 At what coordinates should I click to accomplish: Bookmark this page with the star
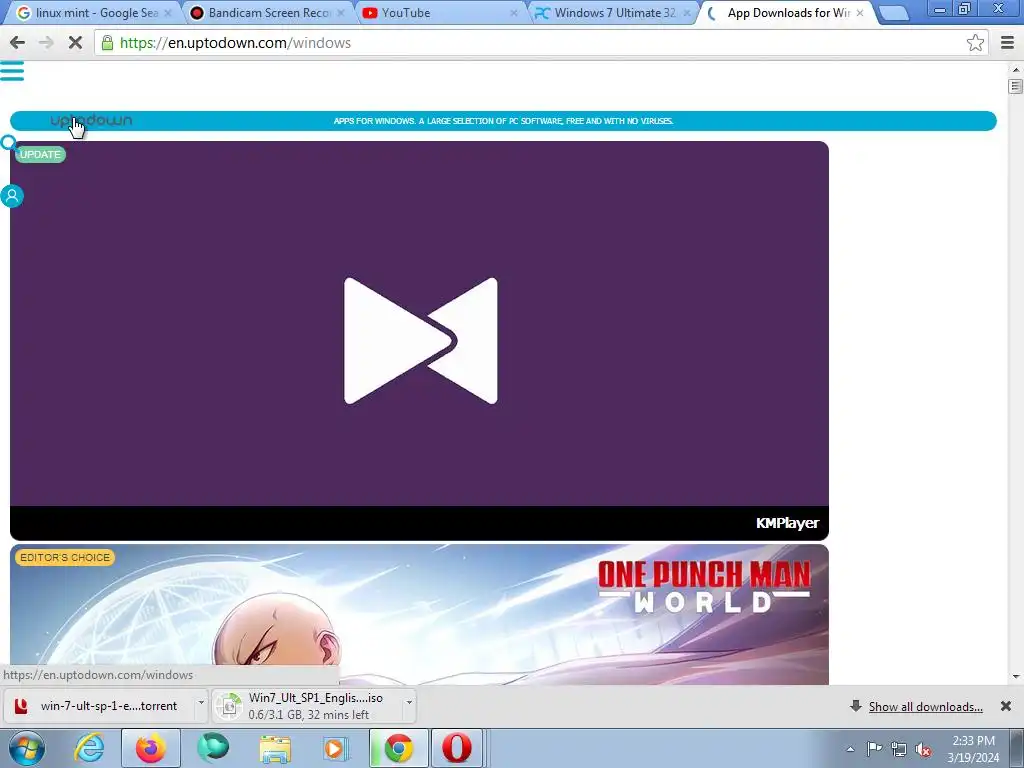(975, 43)
